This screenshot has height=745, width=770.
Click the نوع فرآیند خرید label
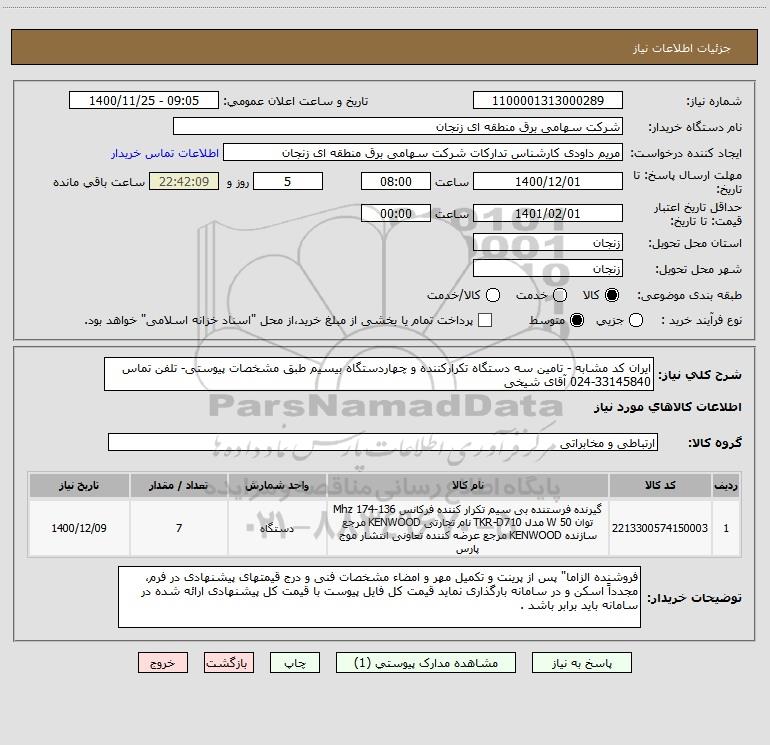tap(701, 320)
